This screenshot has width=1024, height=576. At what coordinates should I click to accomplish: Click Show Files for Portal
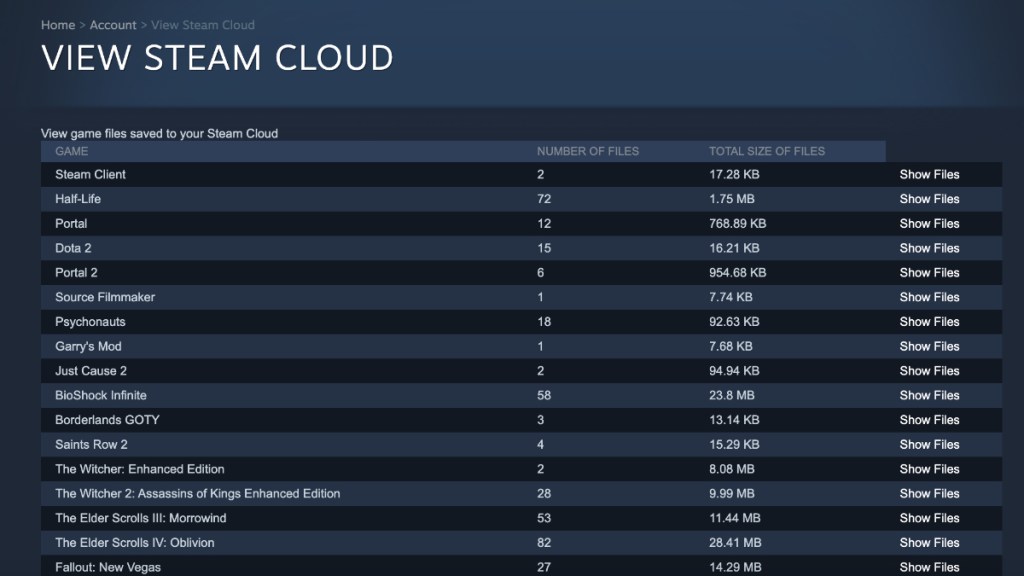click(929, 224)
